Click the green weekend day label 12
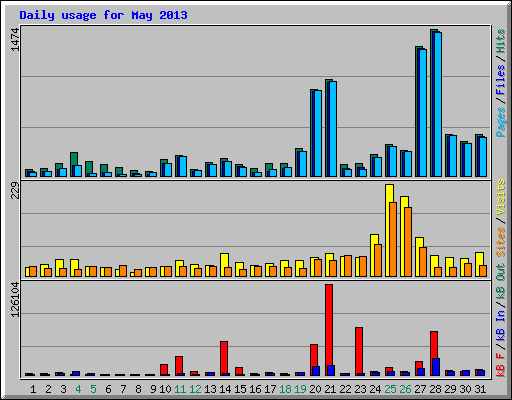 pyautogui.click(x=195, y=389)
